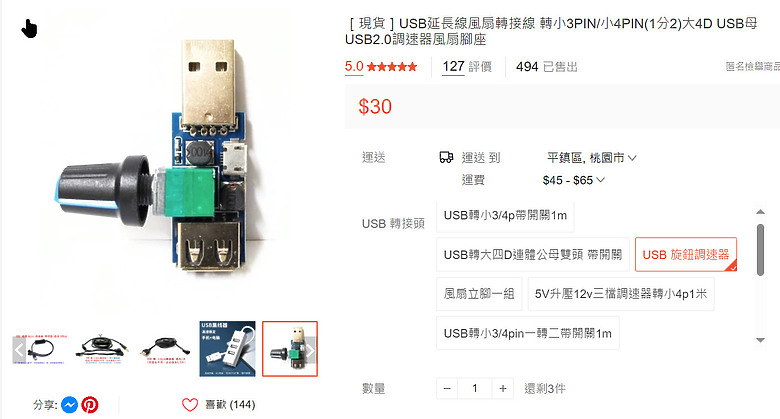The width and height of the screenshot is (780, 419).
Task: Show next thumbnails with right arrow
Action: (310, 350)
